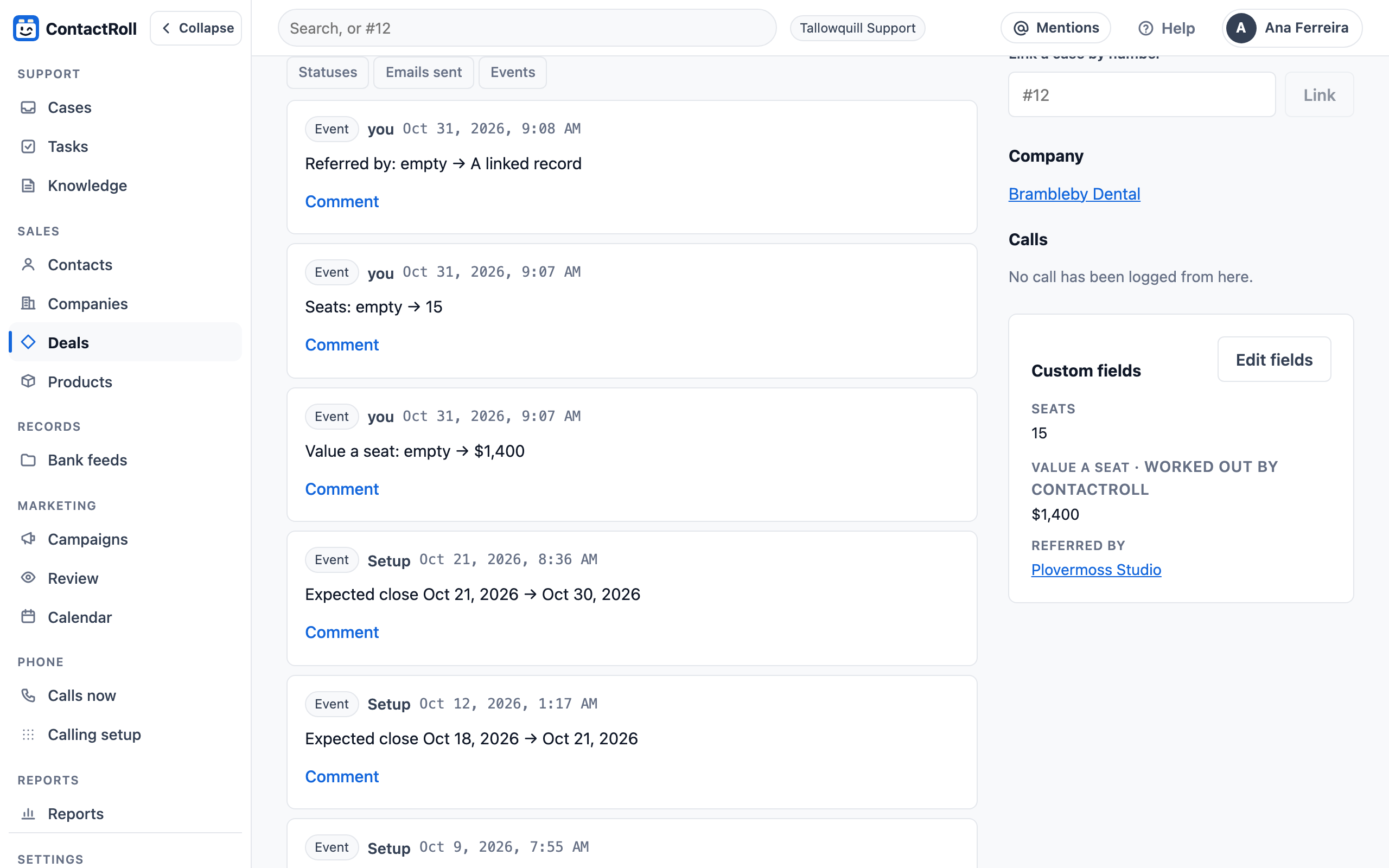Open Contacts via its person icon

(x=28, y=265)
